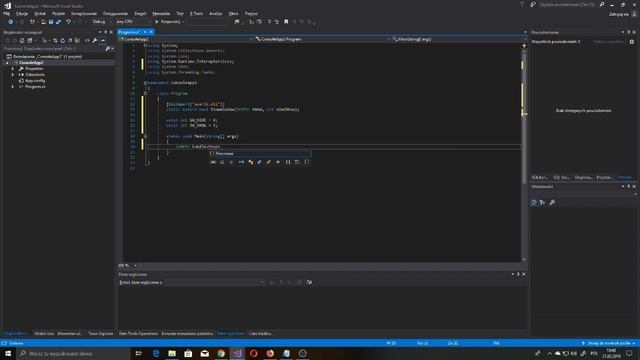Open the Debugowanie menu
The height and width of the screenshot is (360, 640).
[x=116, y=13]
